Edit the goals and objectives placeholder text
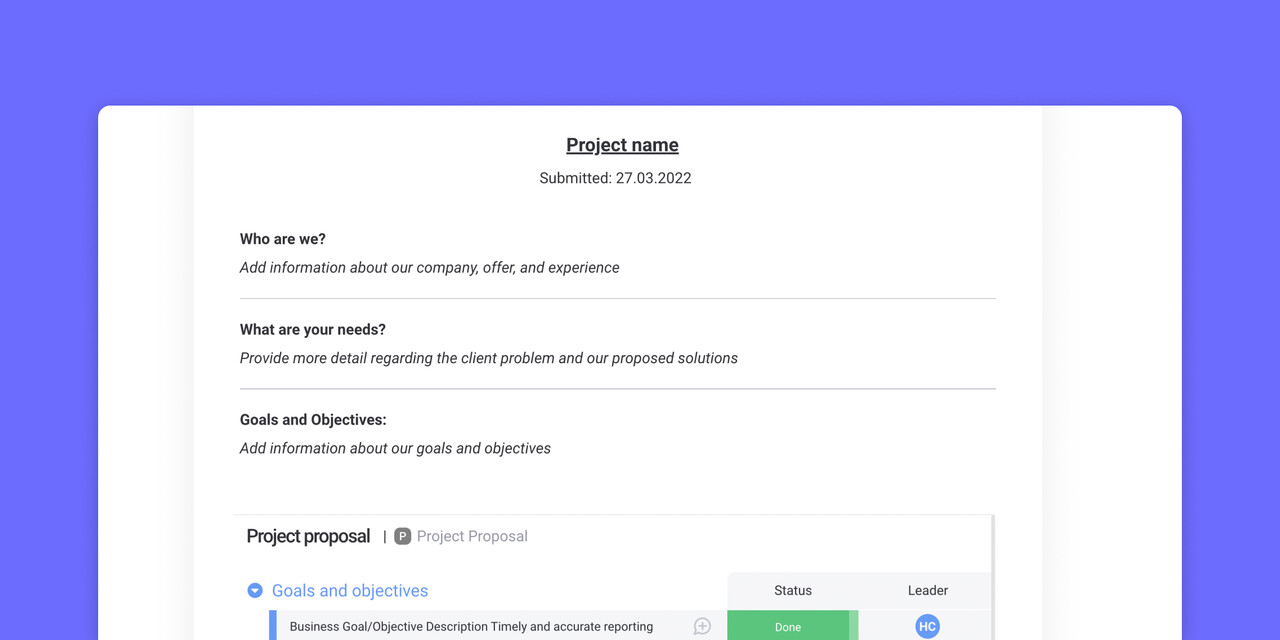 click(x=395, y=449)
